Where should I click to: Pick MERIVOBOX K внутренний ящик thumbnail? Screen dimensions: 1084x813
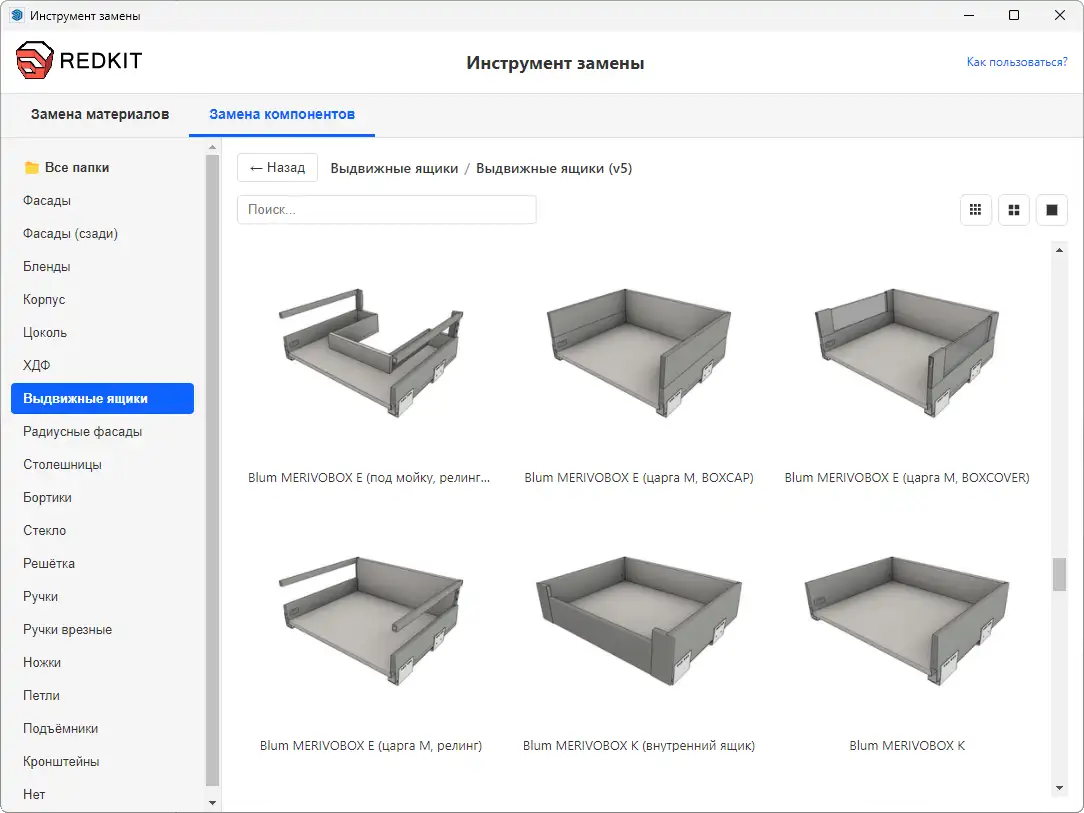(x=639, y=620)
